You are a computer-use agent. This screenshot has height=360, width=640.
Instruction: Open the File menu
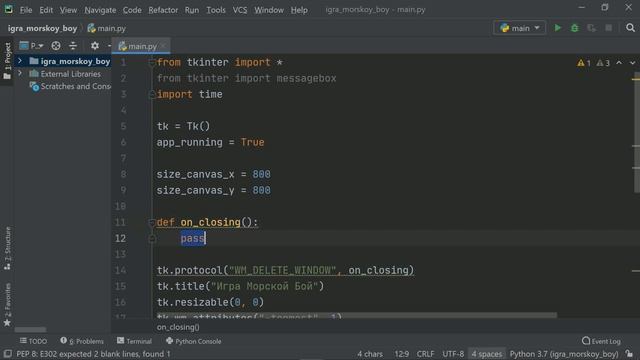[26, 10]
